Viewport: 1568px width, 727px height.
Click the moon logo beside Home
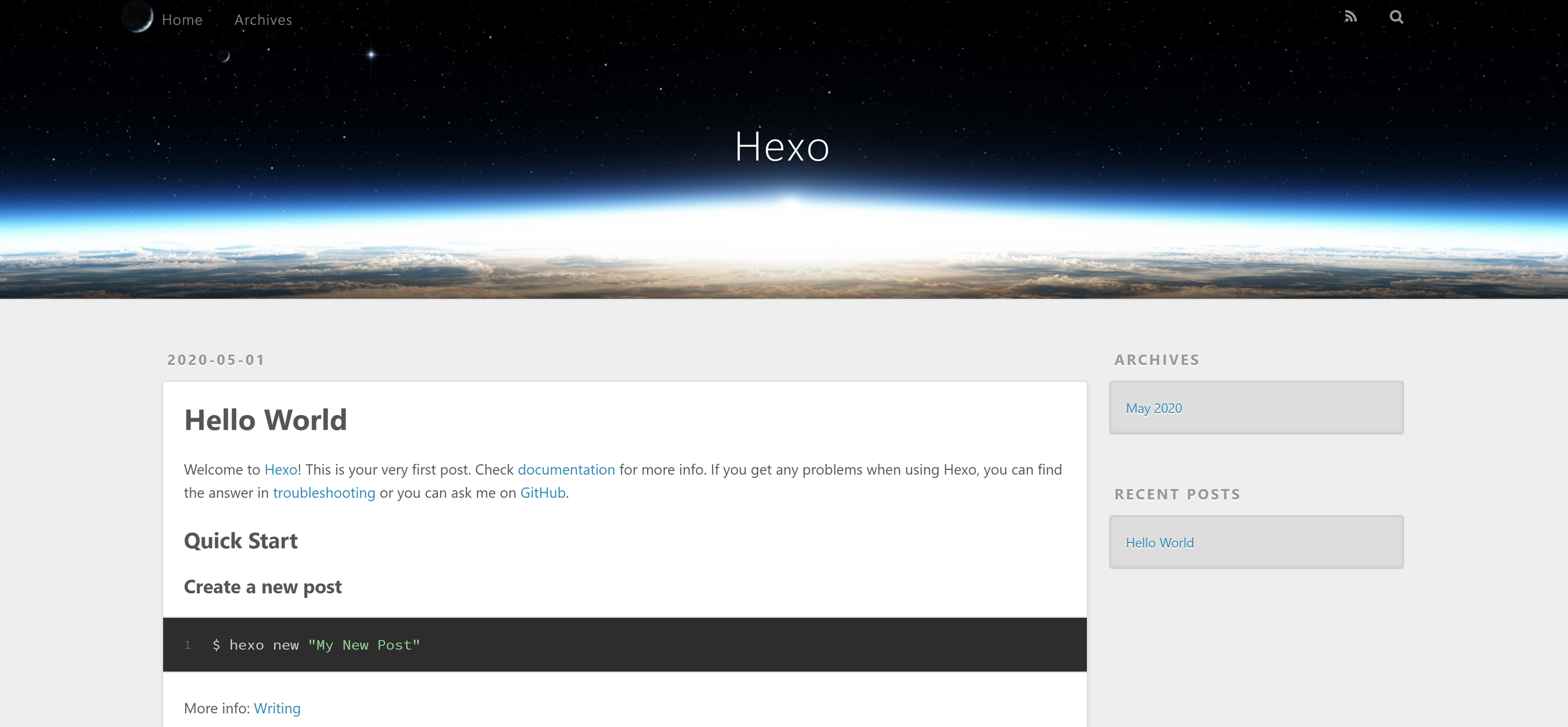(137, 17)
